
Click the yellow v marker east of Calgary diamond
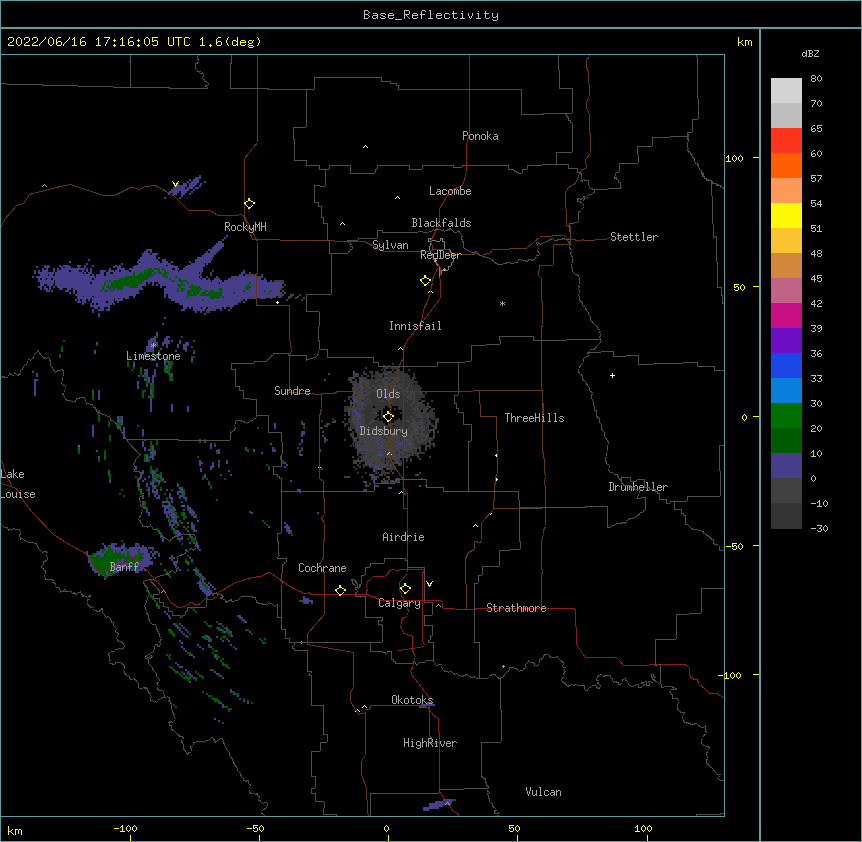pyautogui.click(x=429, y=584)
